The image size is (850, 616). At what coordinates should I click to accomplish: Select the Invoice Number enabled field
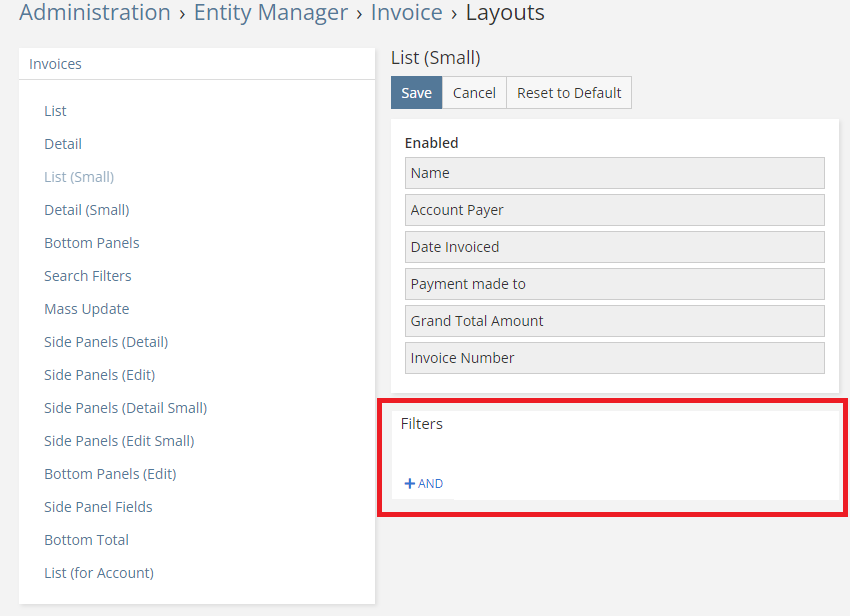(x=614, y=358)
